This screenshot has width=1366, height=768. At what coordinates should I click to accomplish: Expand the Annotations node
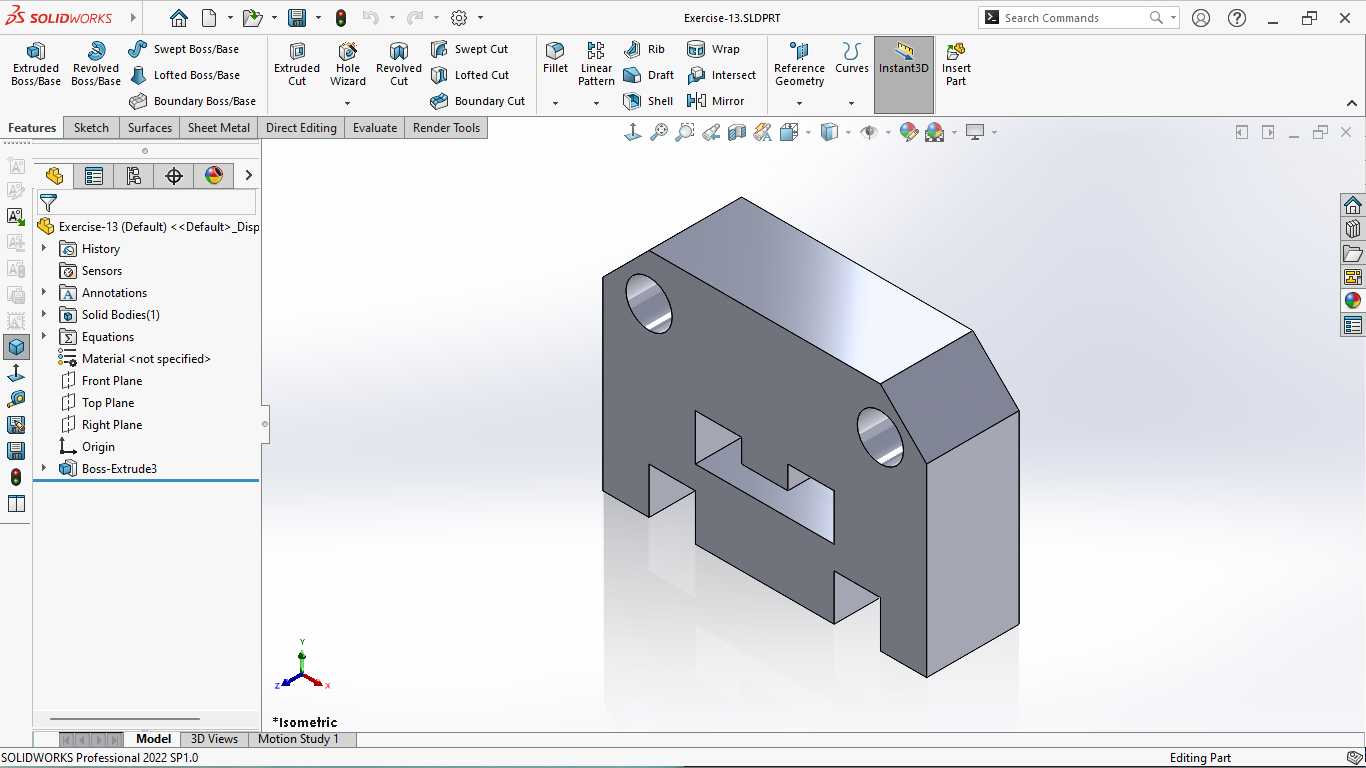[x=44, y=293]
